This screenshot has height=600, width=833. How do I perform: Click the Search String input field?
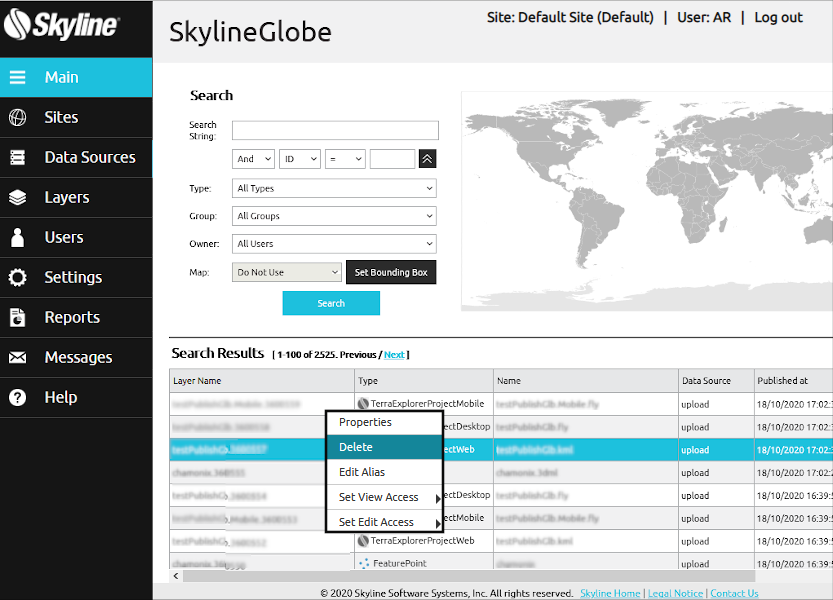point(335,130)
